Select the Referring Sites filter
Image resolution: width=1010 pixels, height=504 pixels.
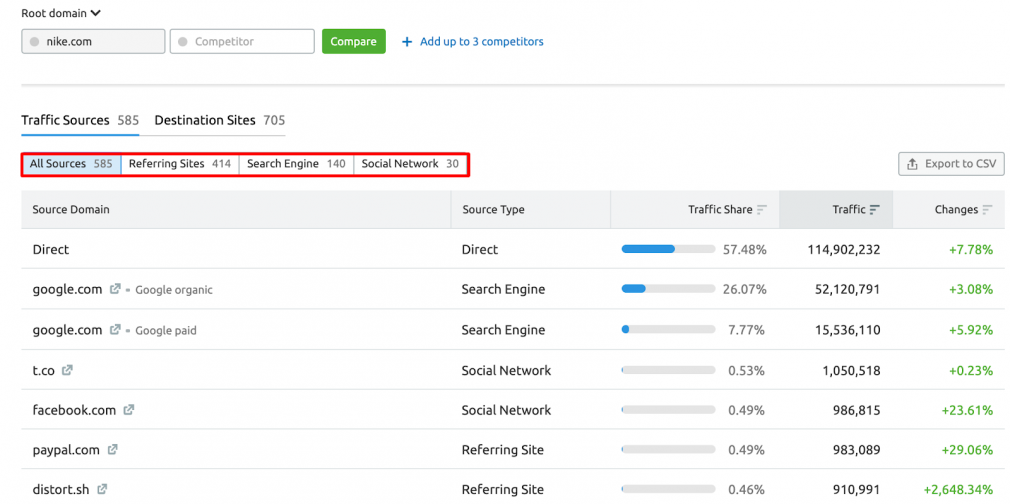[180, 164]
